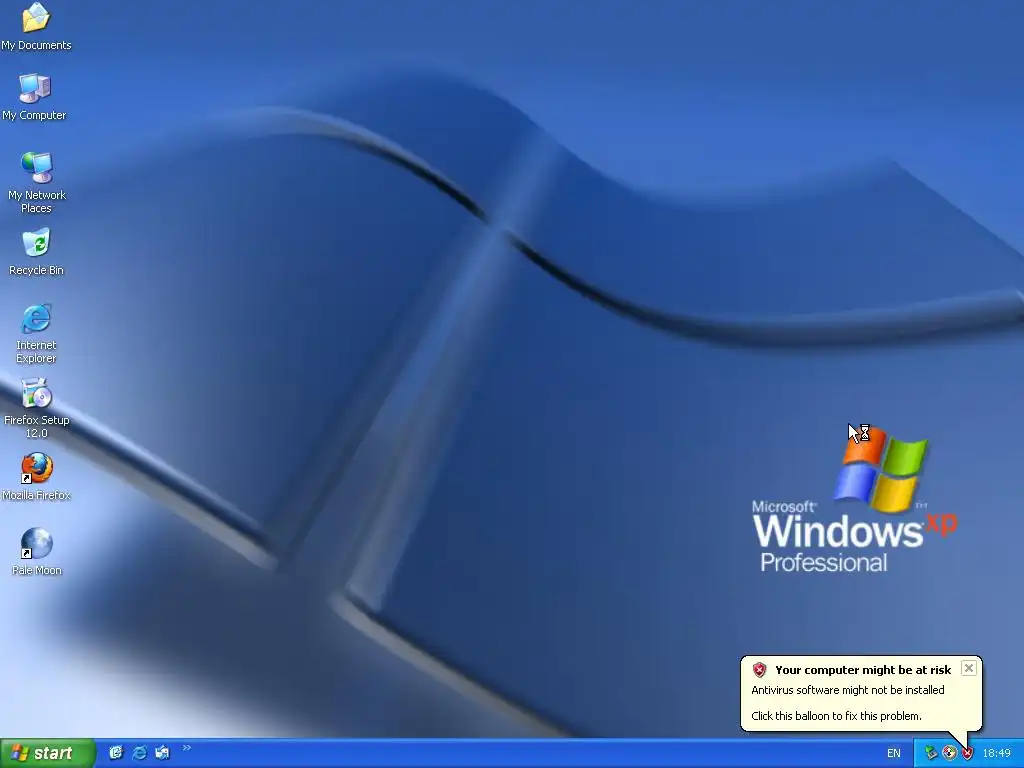This screenshot has height=768, width=1024.
Task: Open the EN language bar indicator
Action: tap(893, 753)
